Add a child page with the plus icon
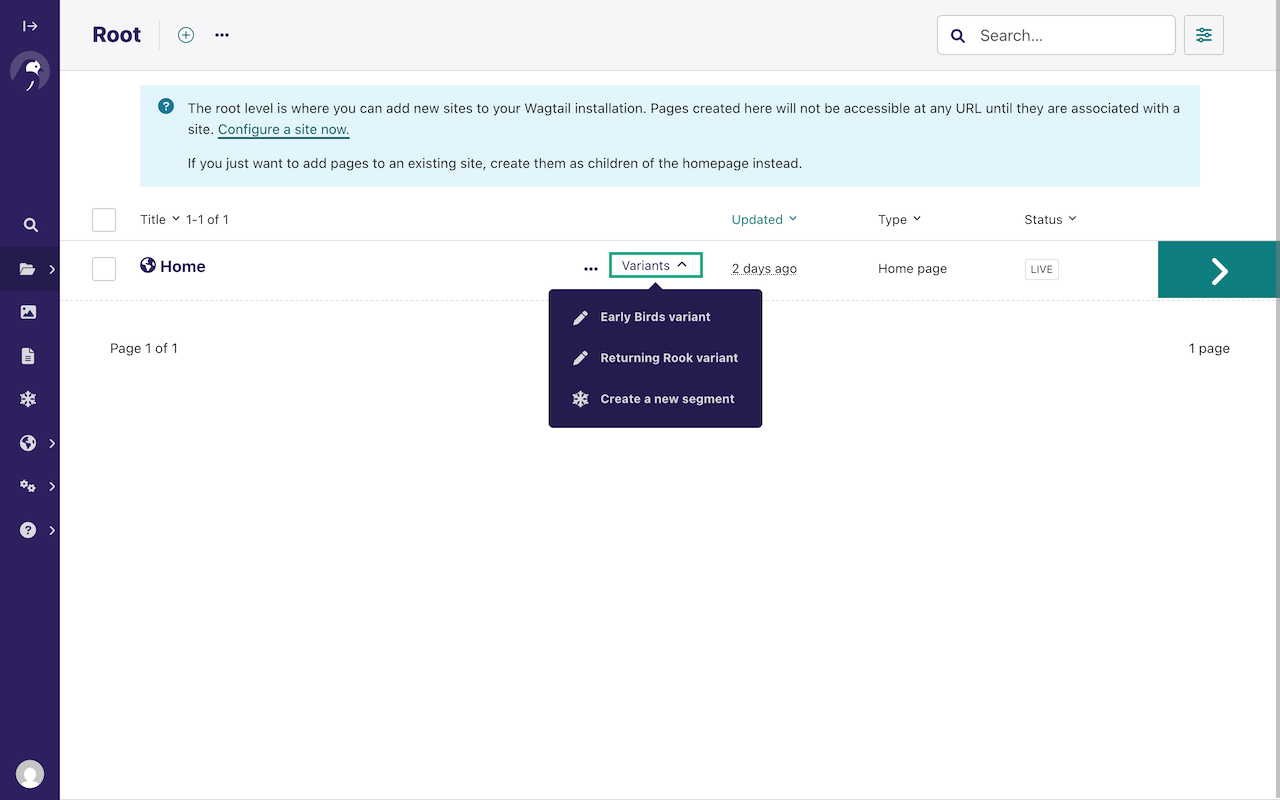Screen dimensions: 1280x800 pos(186,35)
